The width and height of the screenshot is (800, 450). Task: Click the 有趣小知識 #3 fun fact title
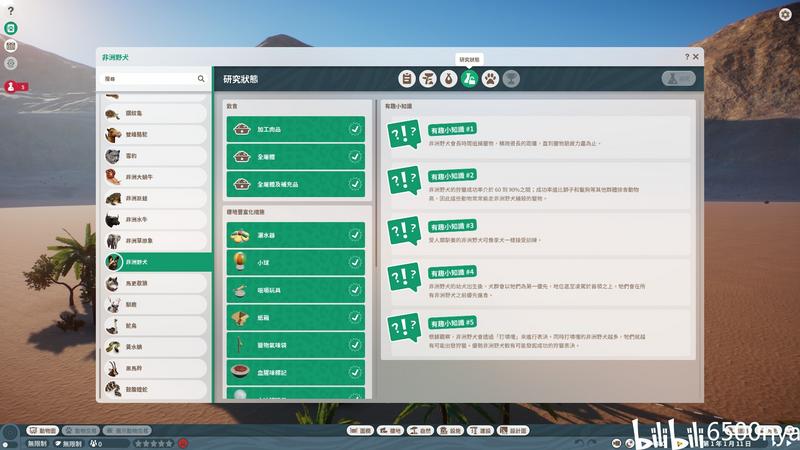click(x=452, y=226)
